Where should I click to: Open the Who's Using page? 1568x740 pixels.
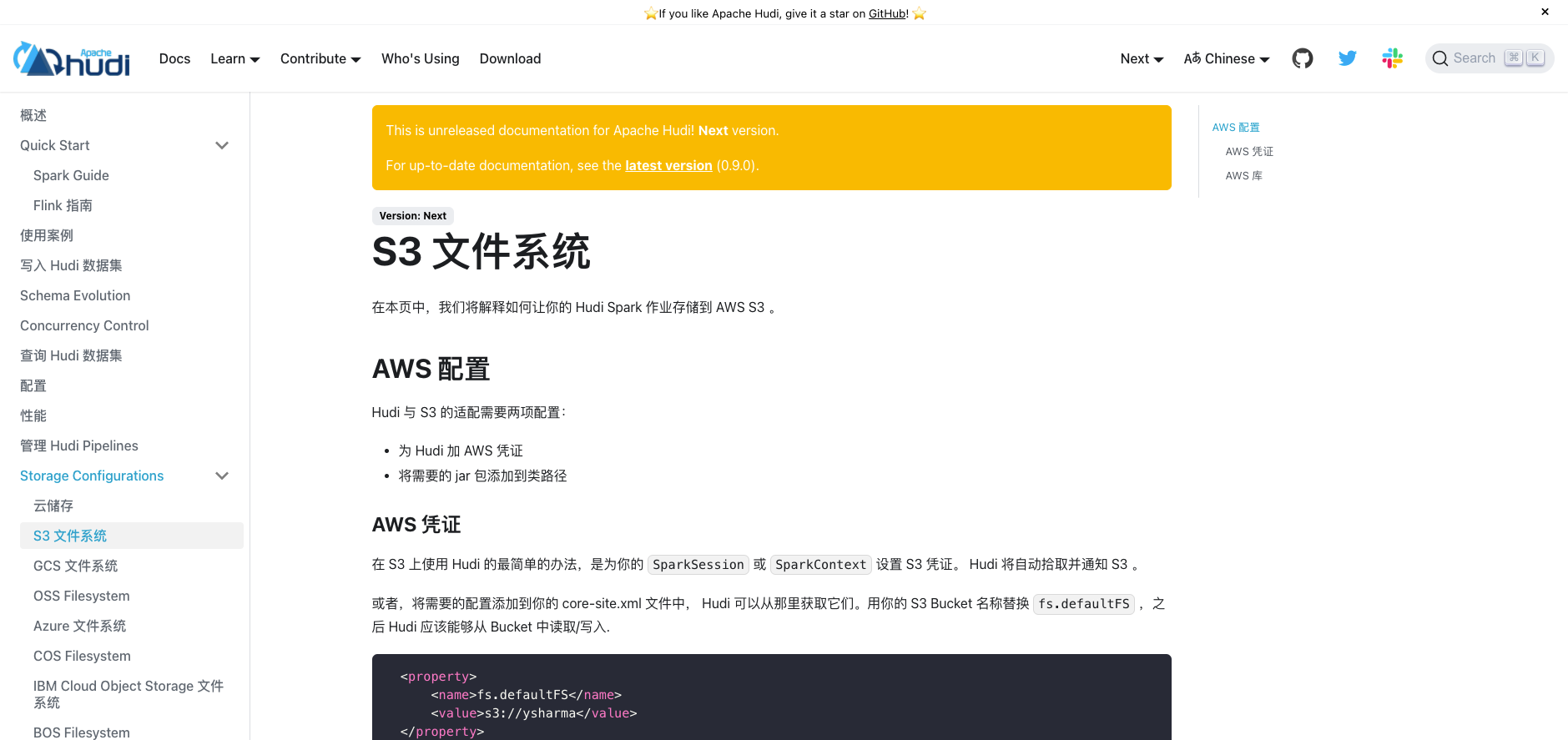[421, 58]
